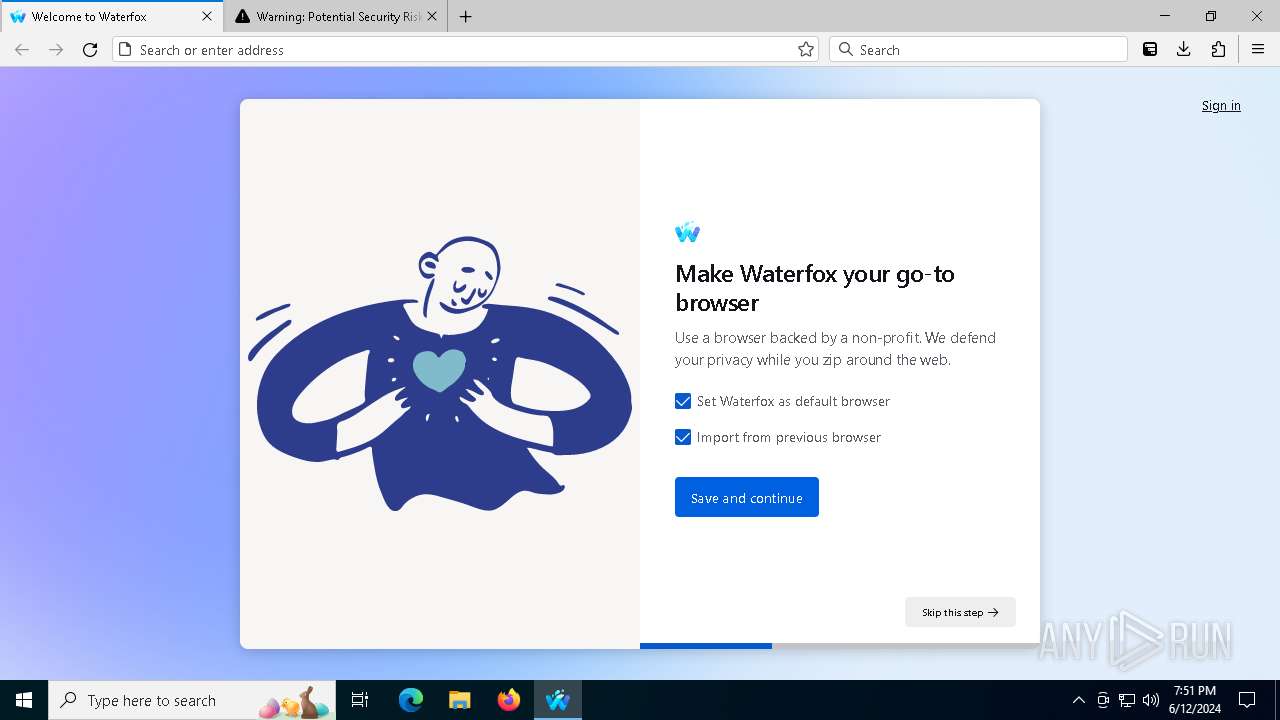Go forward with the forward arrow
Viewport: 1280px width, 720px height.
click(56, 50)
